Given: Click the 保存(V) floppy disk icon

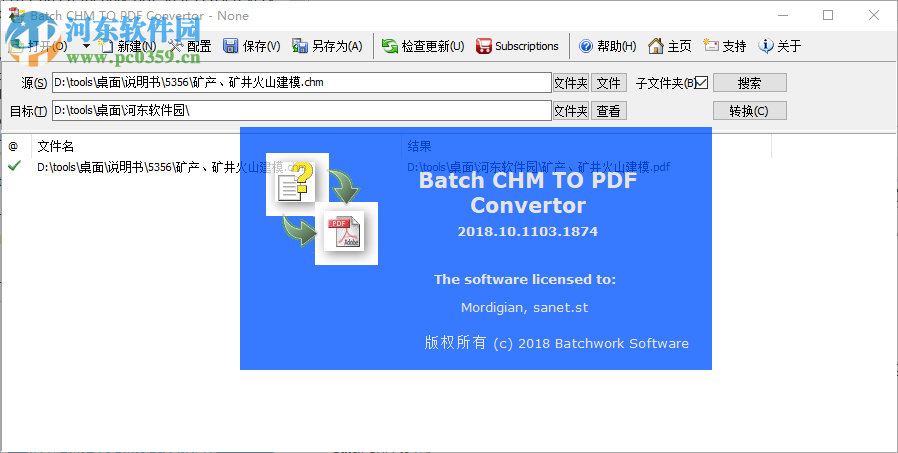Looking at the screenshot, I should [231, 46].
